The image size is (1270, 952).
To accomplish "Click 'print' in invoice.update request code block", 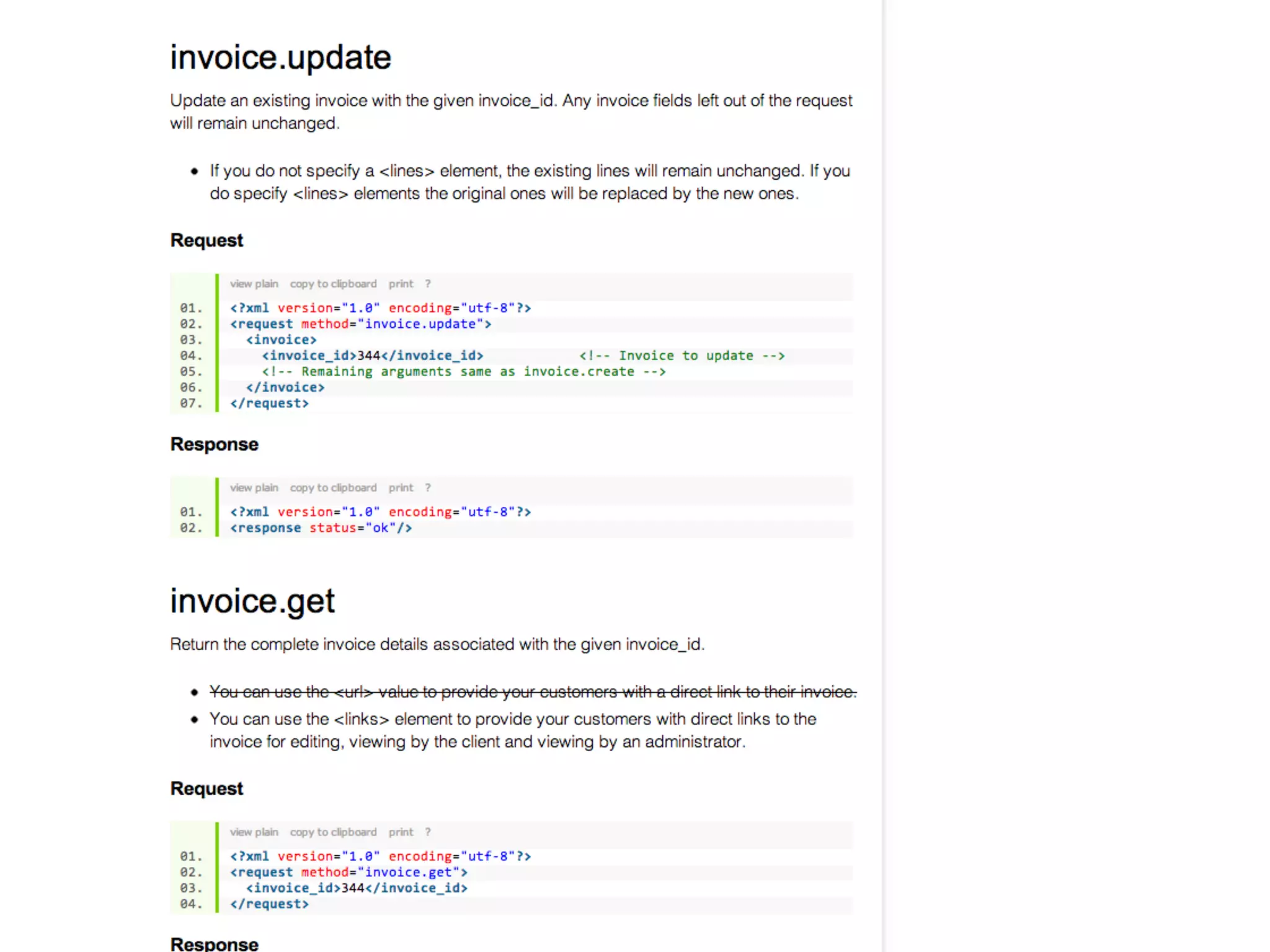I will (x=401, y=284).
